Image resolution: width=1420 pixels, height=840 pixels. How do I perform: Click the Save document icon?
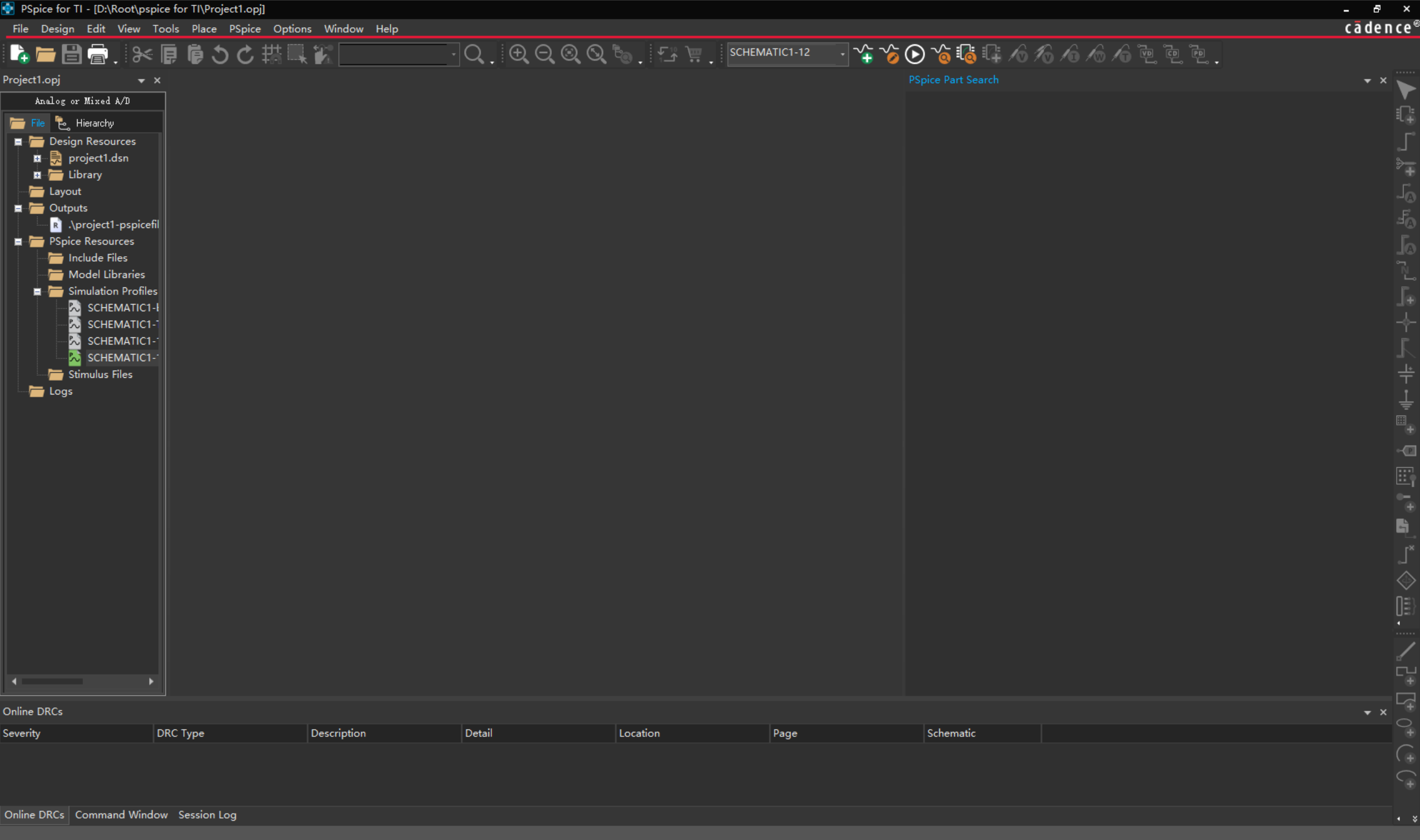[72, 54]
